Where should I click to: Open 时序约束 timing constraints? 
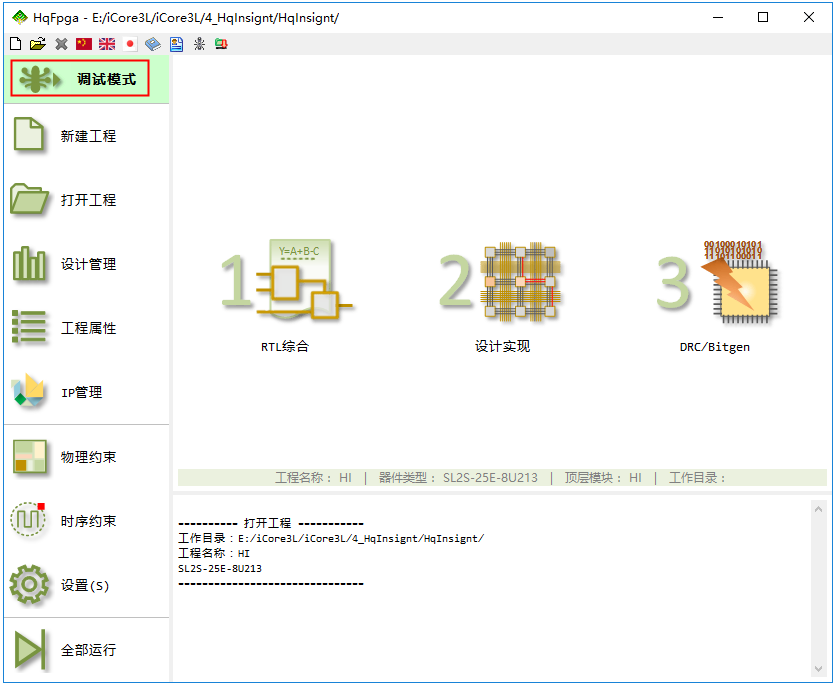click(85, 521)
